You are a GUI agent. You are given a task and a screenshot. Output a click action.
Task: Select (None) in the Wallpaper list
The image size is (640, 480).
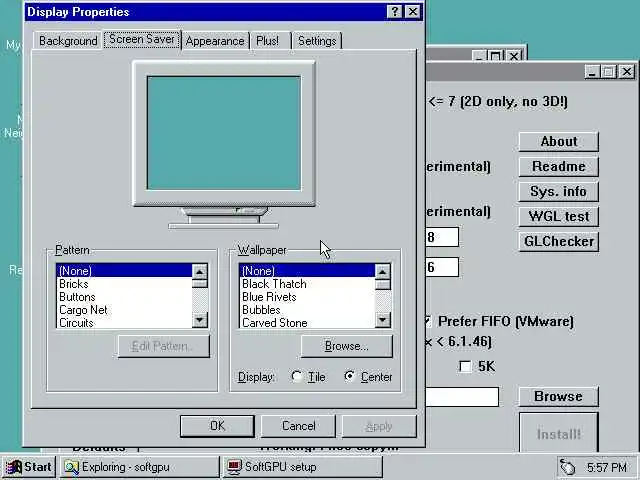[x=307, y=271]
